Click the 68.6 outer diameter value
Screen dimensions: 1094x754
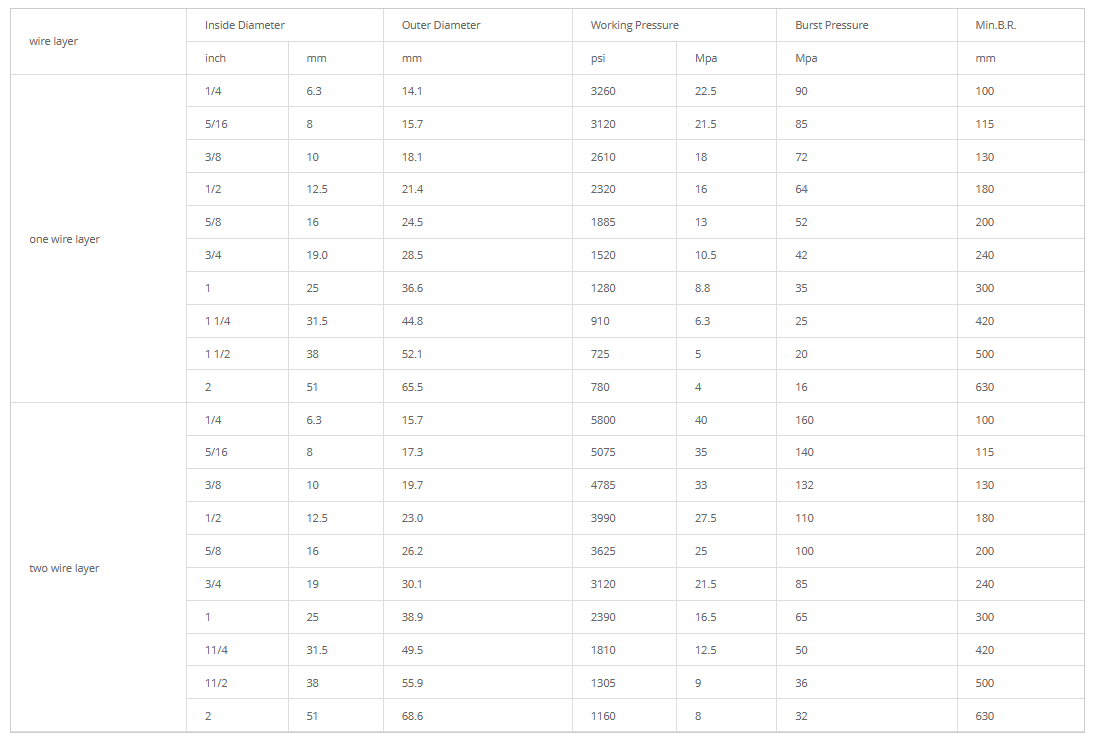(x=412, y=716)
